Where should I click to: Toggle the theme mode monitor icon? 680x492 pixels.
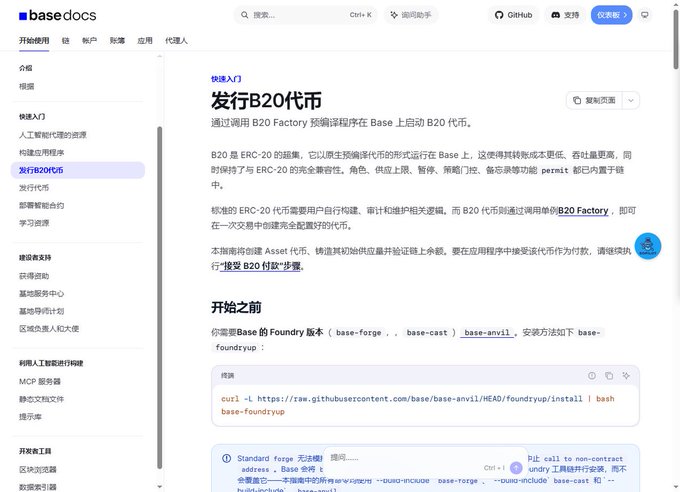645,15
